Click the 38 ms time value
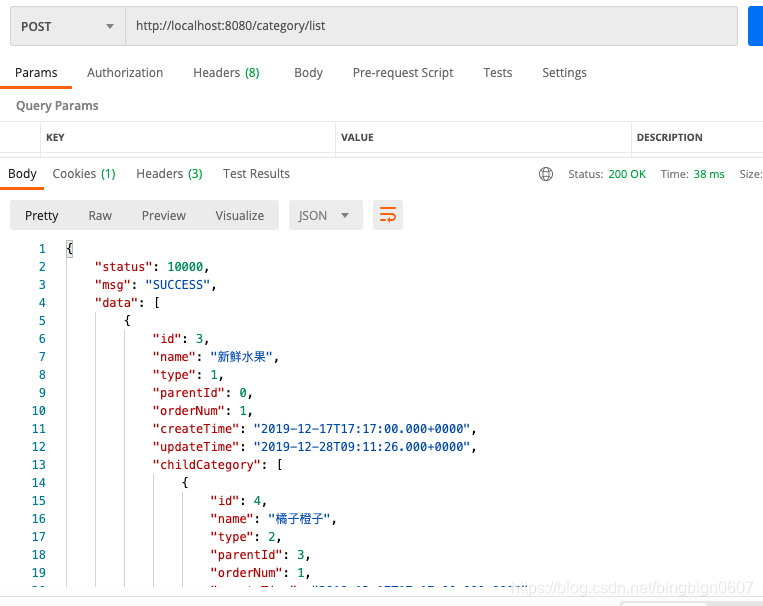Screen dimensions: 763x606 pos(708,174)
